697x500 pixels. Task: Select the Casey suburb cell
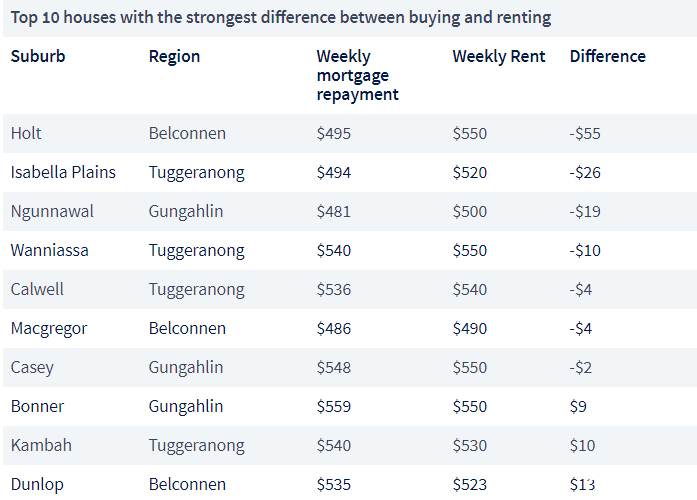32,368
